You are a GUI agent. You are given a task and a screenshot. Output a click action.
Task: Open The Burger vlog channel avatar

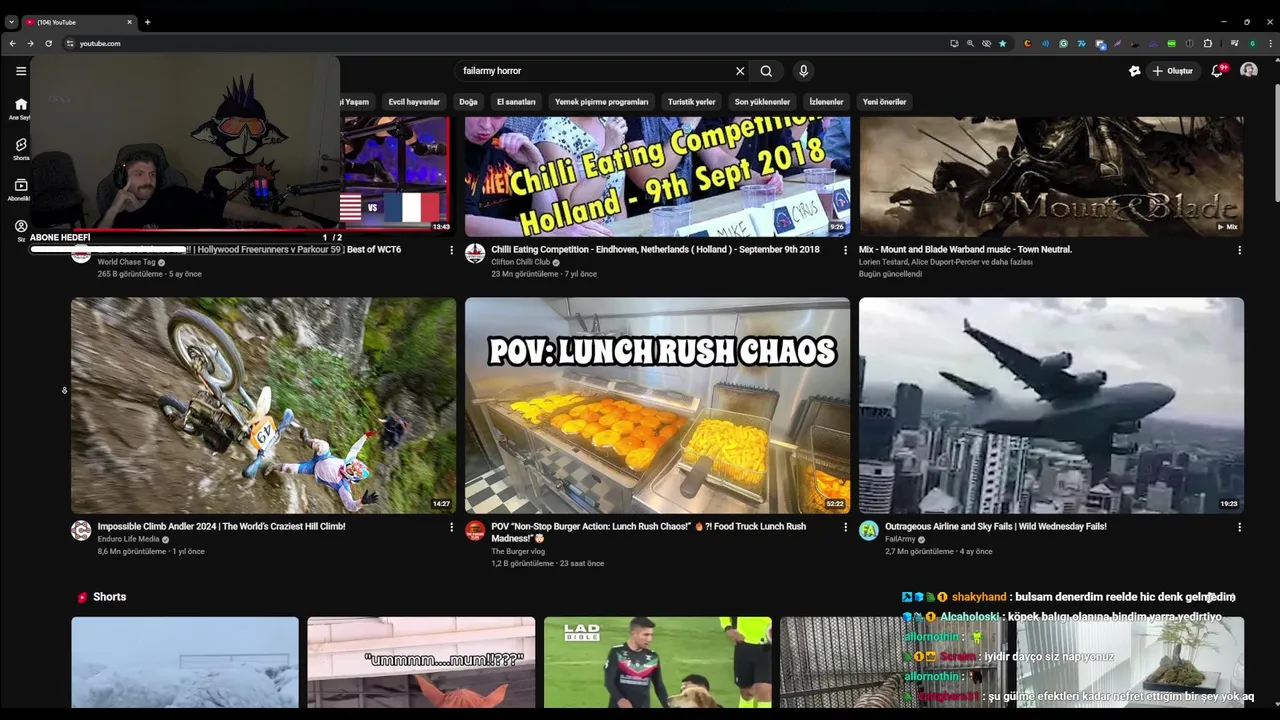tap(475, 530)
